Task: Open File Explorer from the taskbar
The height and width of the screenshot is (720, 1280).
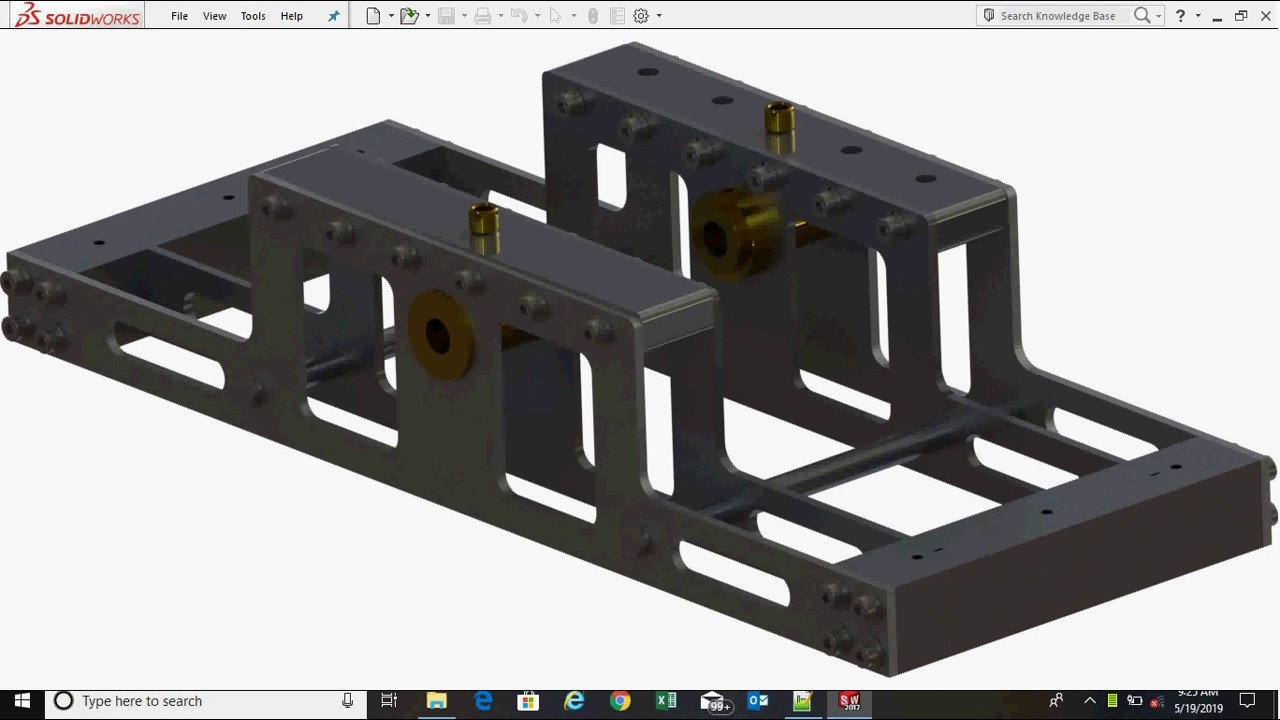Action: click(437, 701)
